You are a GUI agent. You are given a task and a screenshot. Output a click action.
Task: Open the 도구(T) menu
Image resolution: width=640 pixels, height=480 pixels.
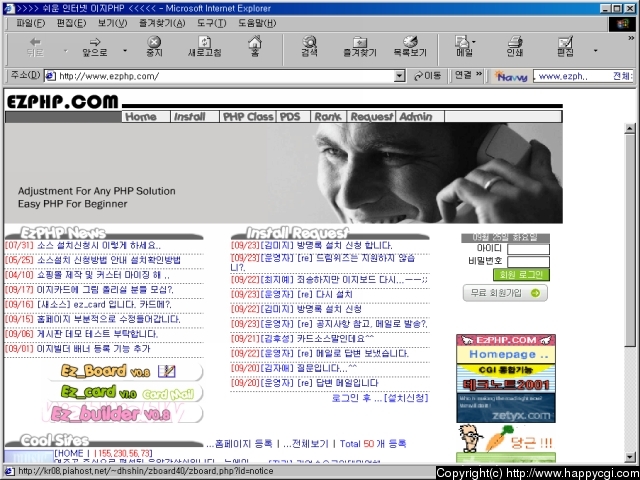coord(211,23)
